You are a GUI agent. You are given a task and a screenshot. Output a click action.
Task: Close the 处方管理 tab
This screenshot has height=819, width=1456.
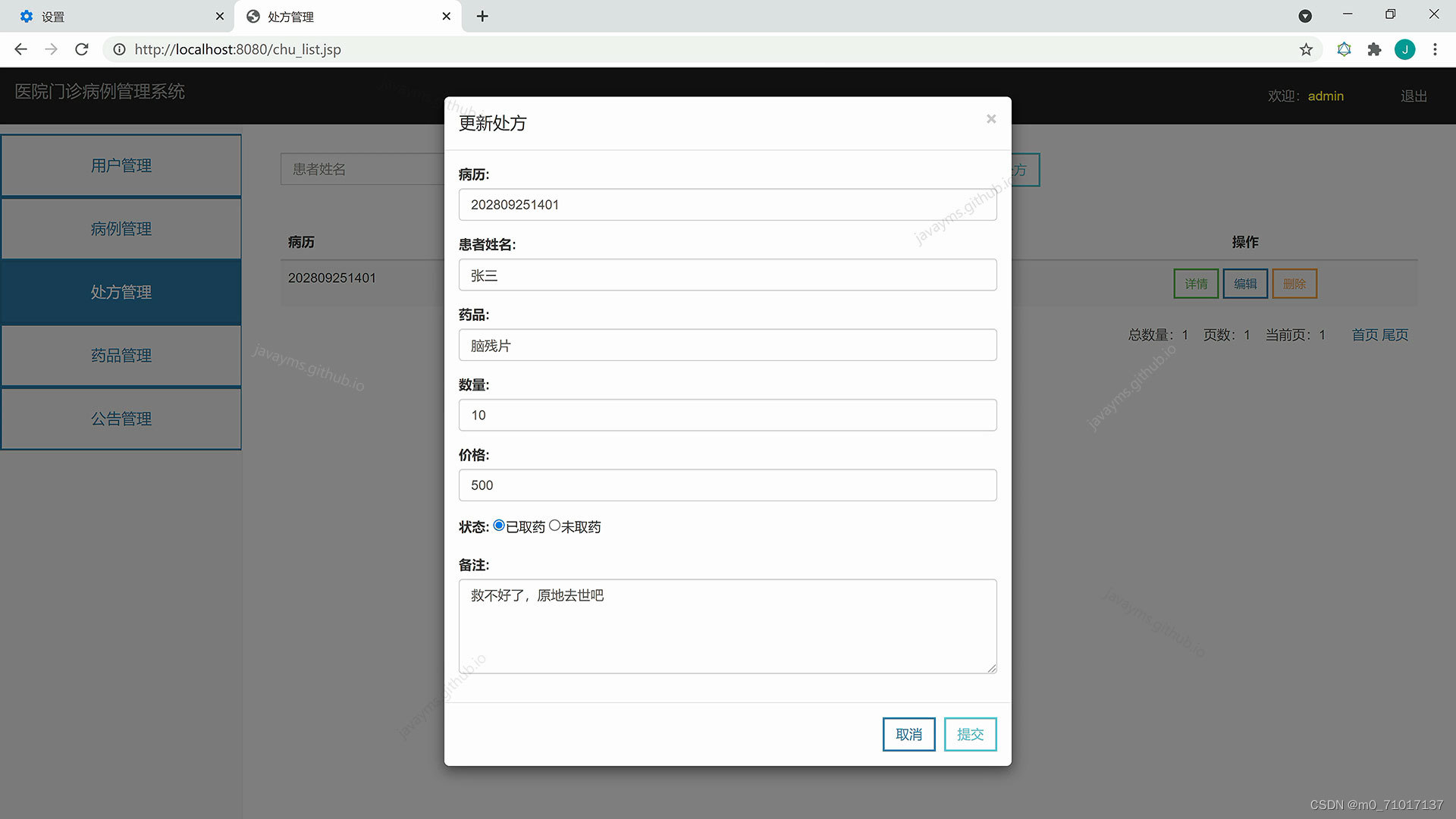pos(446,16)
